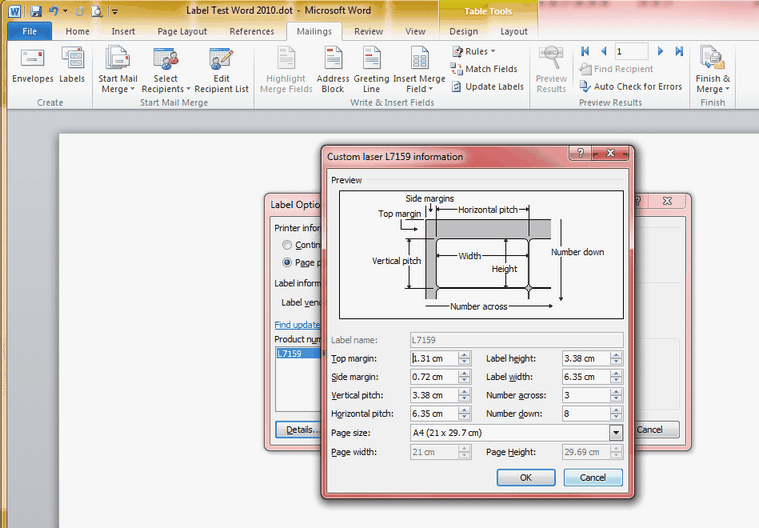Open the File tab
The height and width of the screenshot is (528, 759).
coord(30,31)
